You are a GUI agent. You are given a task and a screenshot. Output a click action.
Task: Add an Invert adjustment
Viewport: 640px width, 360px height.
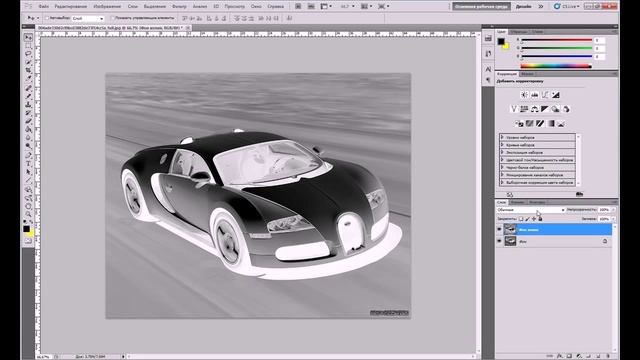(519, 123)
